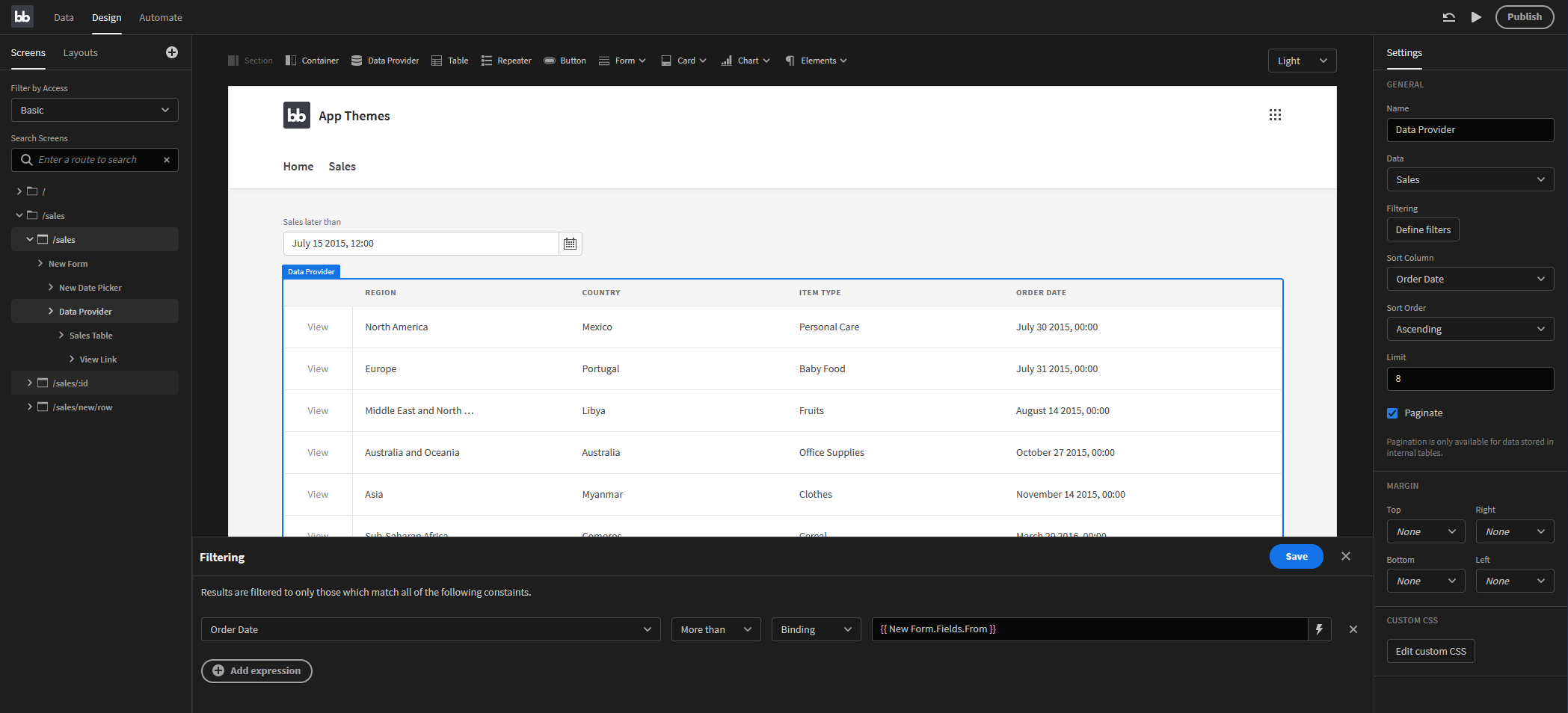Switch to the Layouts tab
The width and height of the screenshot is (1568, 713).
point(80,52)
